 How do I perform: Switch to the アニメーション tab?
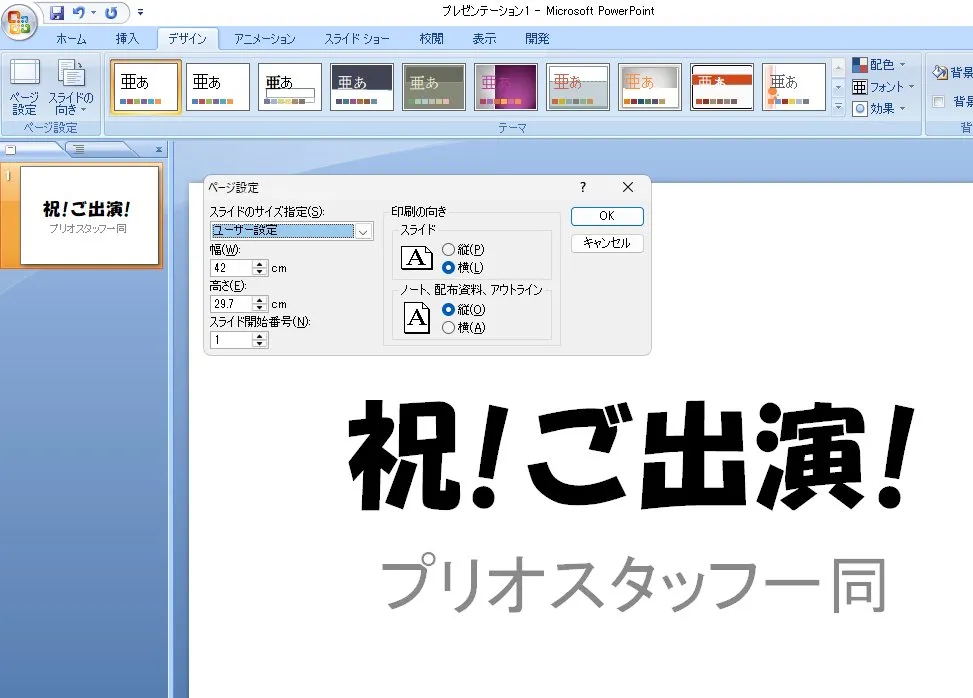pos(265,39)
